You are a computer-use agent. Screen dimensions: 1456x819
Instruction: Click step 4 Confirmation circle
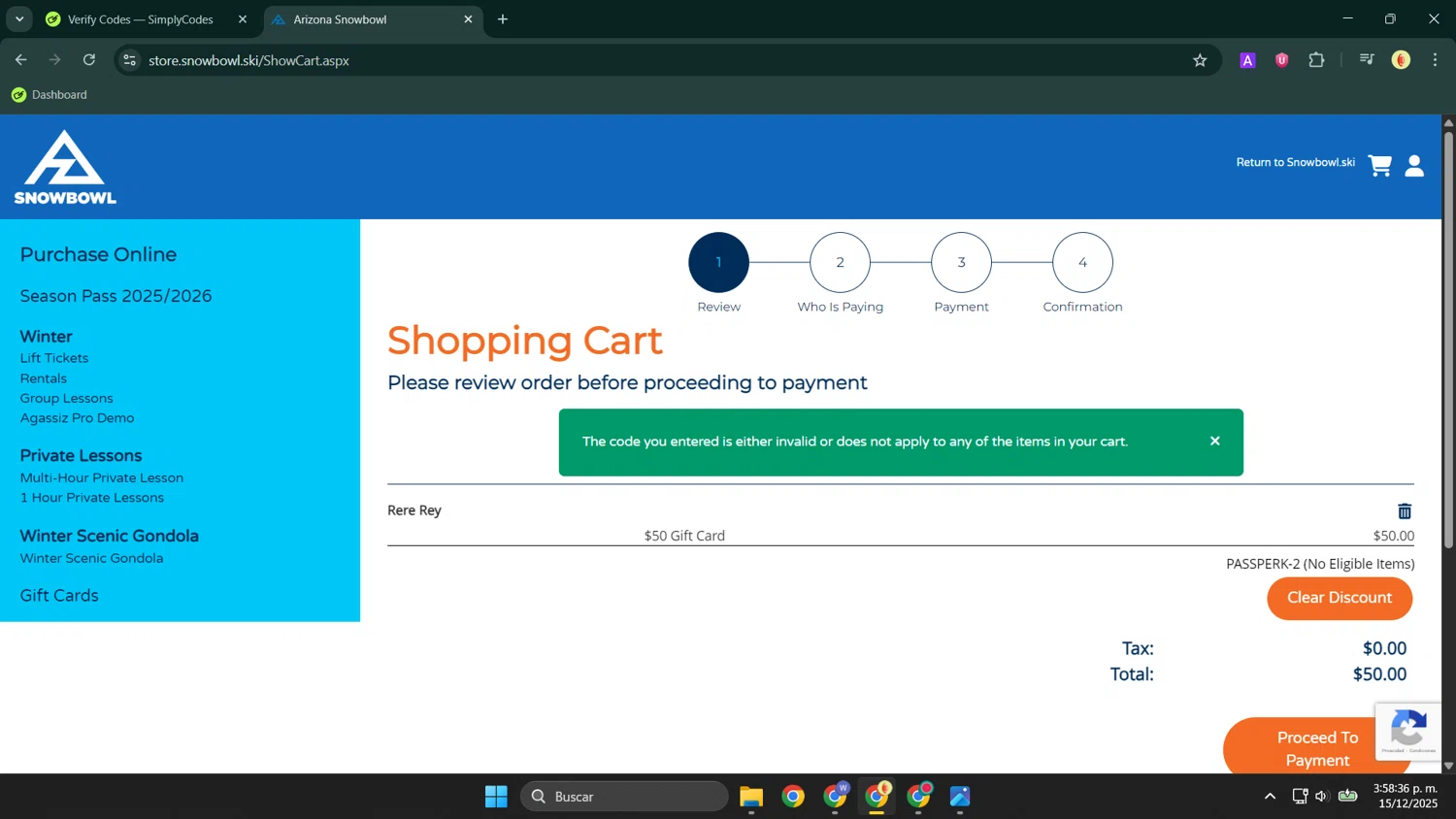[x=1082, y=262]
